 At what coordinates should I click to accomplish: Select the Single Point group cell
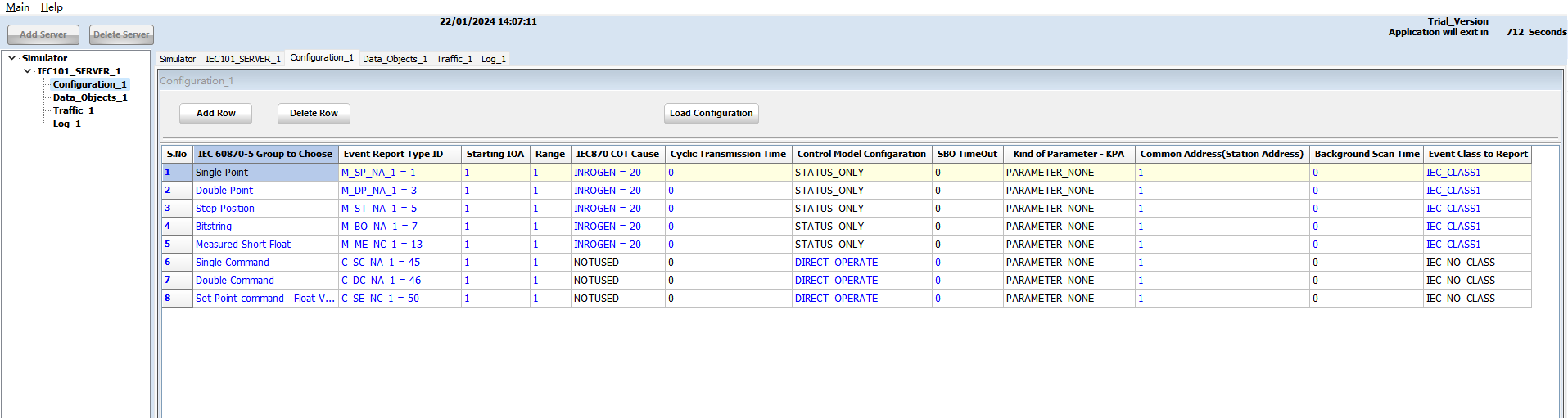coord(265,173)
